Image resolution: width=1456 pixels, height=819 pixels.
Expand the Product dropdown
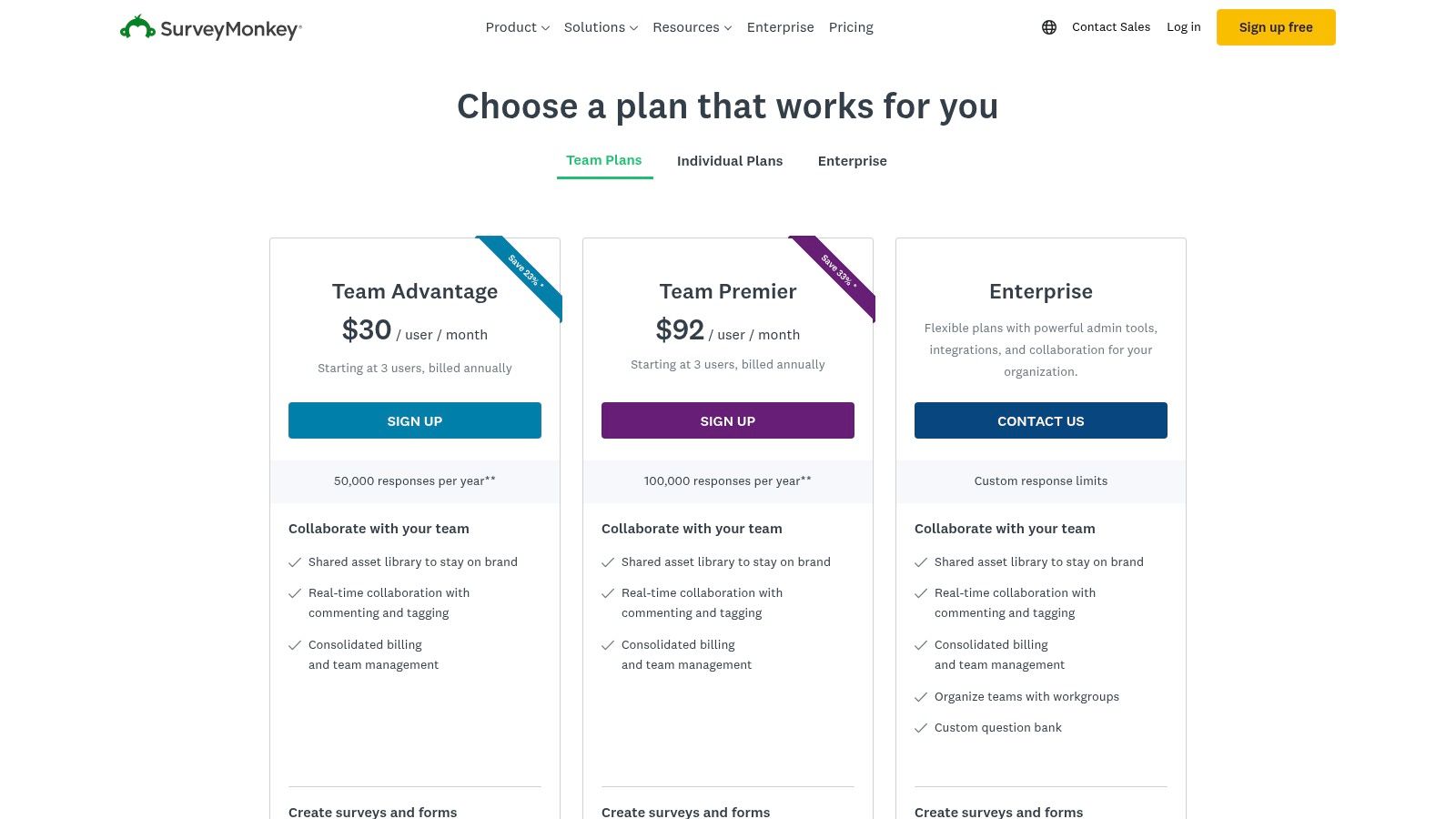517,27
